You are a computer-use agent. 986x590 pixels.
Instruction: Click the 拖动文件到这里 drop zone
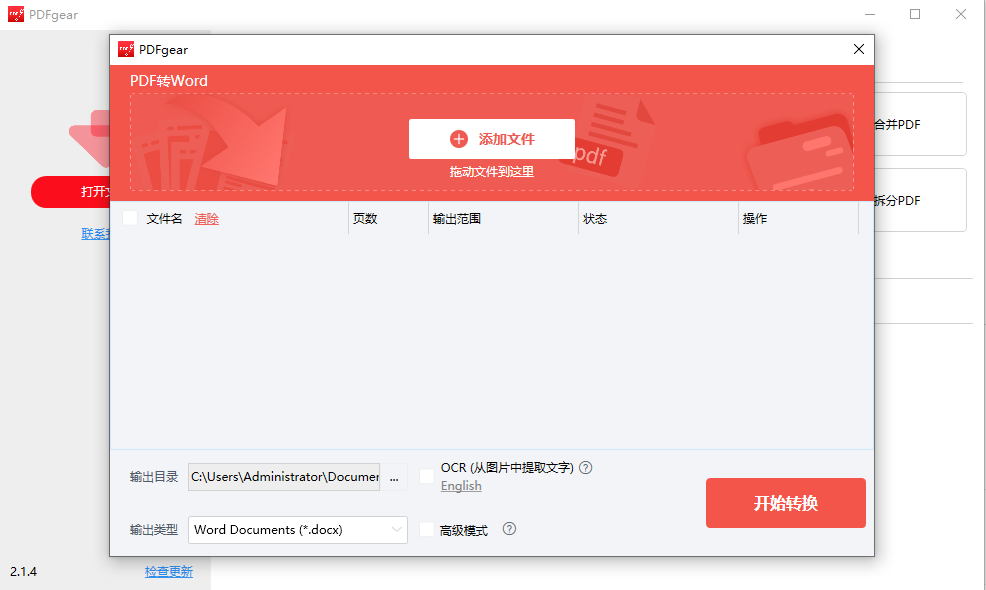[491, 171]
